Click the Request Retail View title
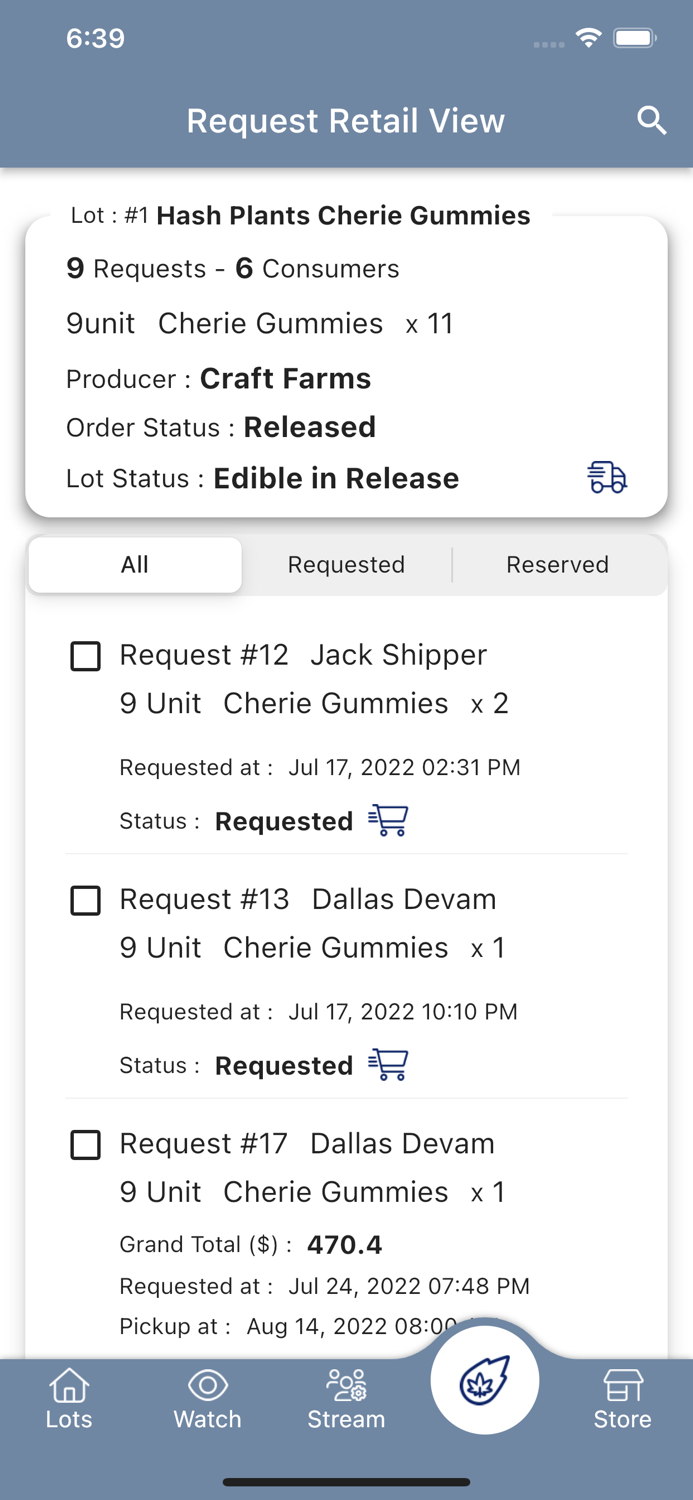 point(346,120)
